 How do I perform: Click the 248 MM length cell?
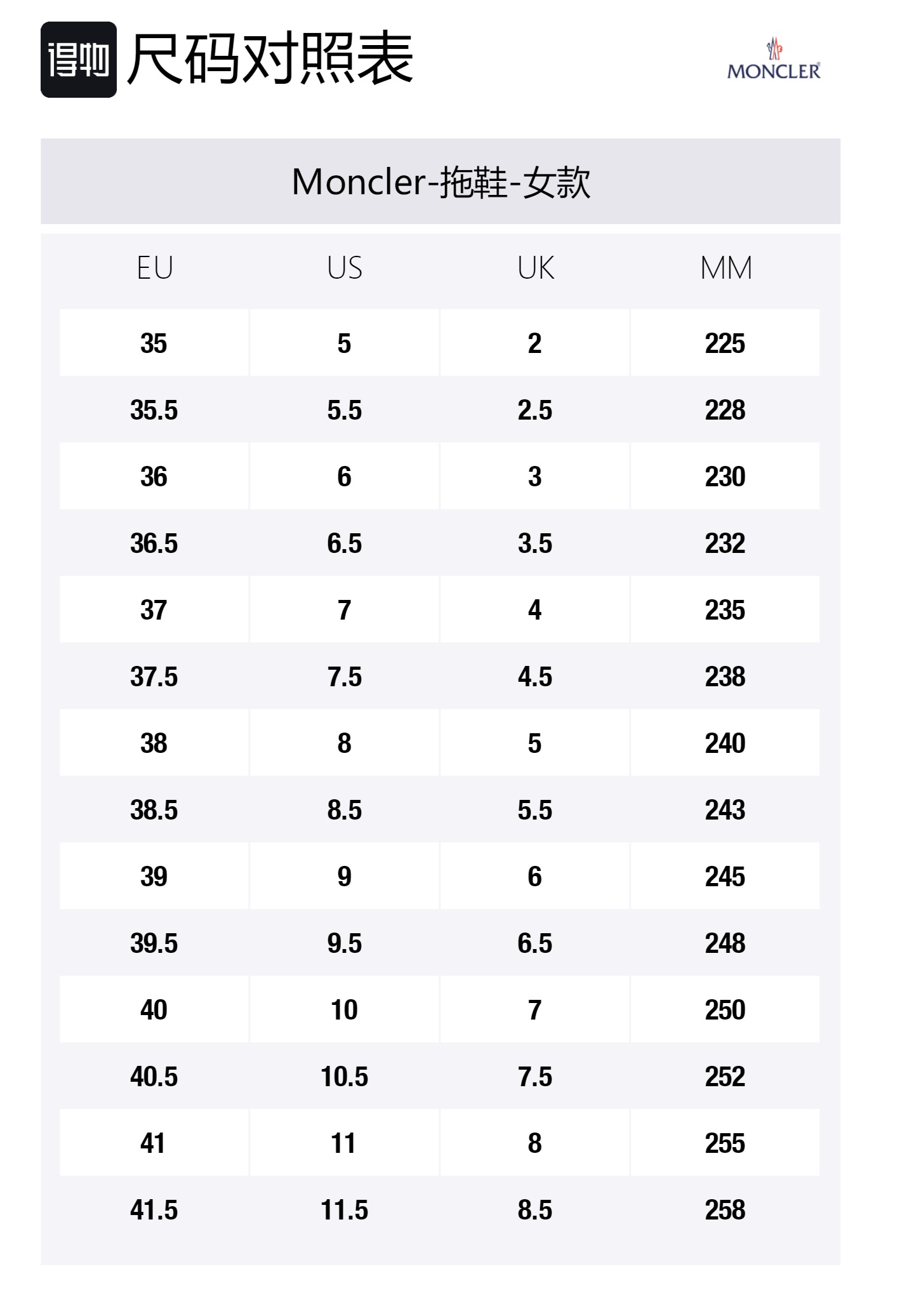725,943
